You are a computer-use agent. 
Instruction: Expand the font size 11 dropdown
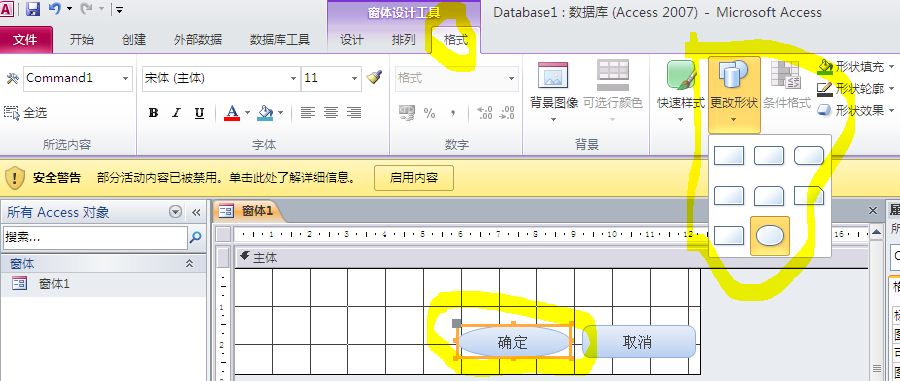coord(355,79)
